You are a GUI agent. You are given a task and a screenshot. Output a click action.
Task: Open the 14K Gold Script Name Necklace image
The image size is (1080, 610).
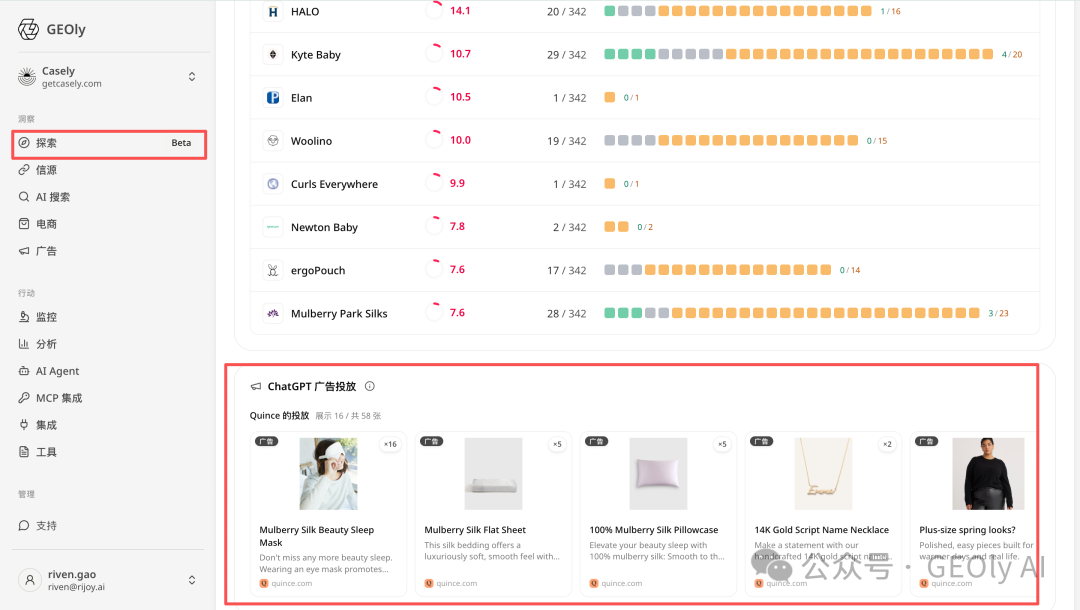coord(823,474)
